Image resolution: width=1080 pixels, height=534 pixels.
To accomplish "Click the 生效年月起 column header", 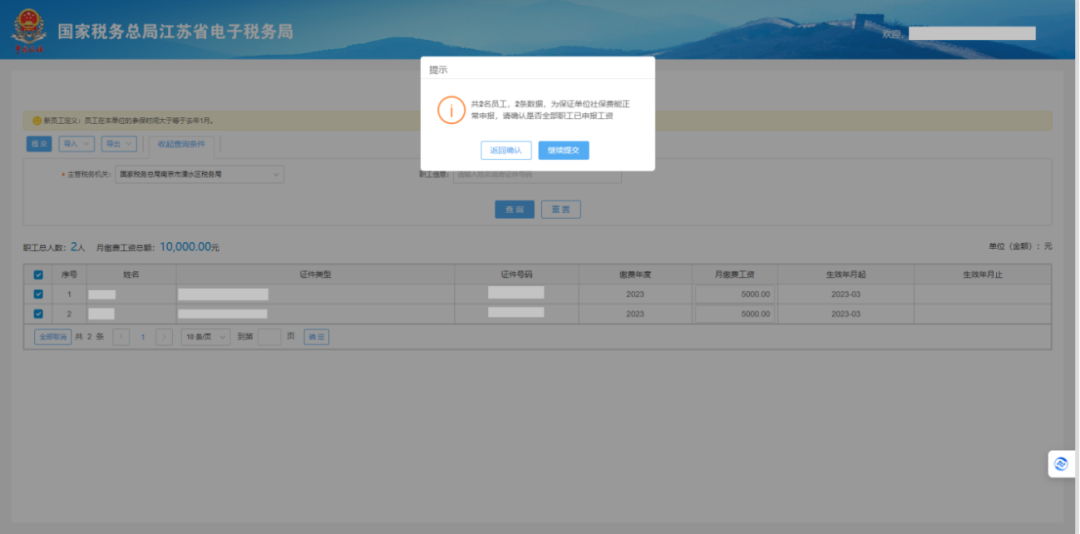I will click(x=846, y=274).
